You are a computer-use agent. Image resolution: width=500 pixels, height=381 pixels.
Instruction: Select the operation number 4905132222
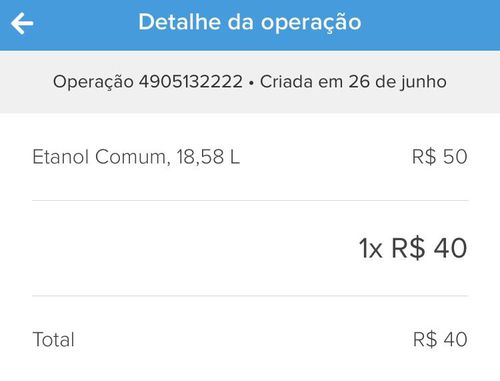coord(191,82)
